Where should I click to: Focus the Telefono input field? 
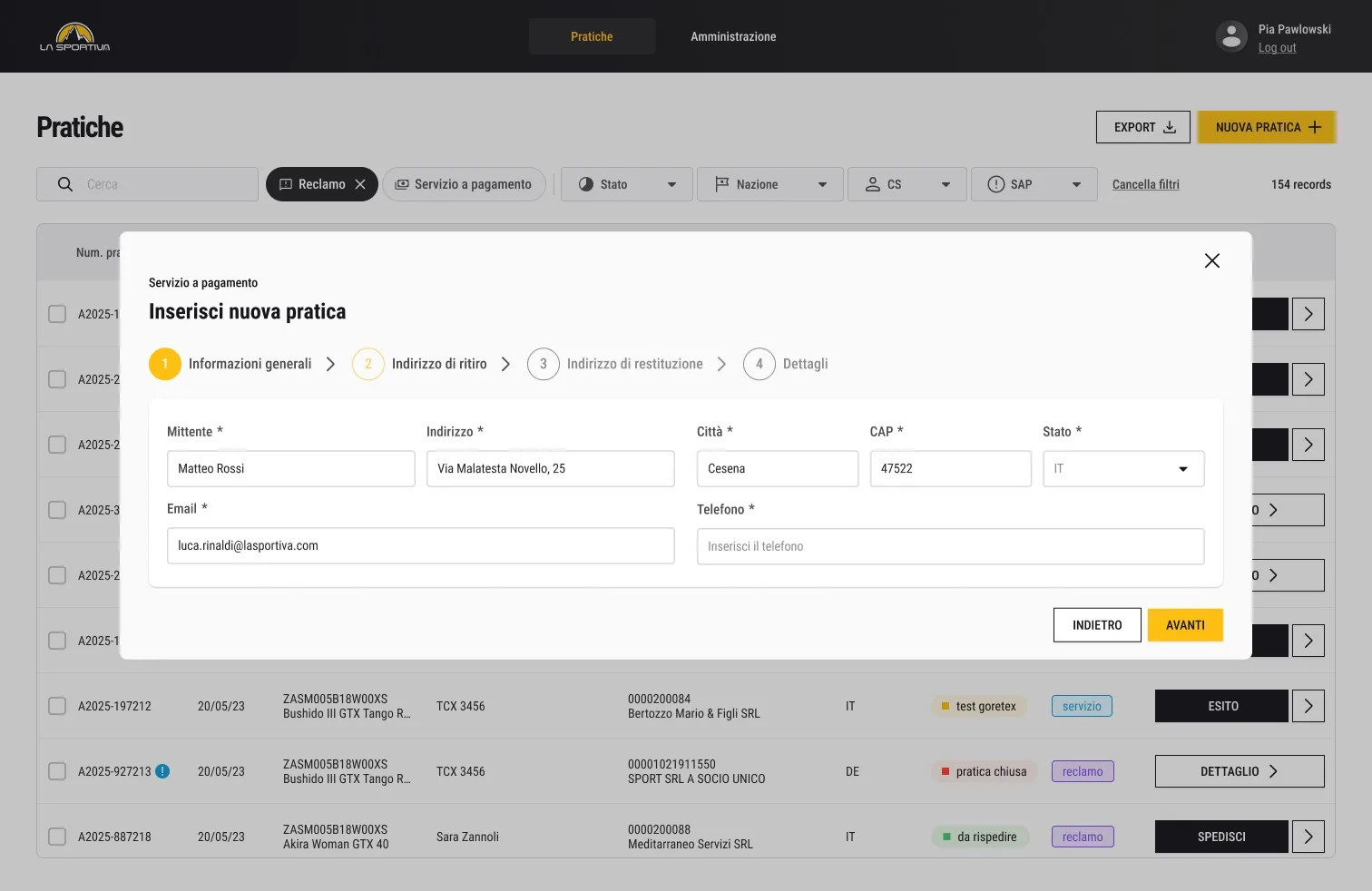point(950,546)
